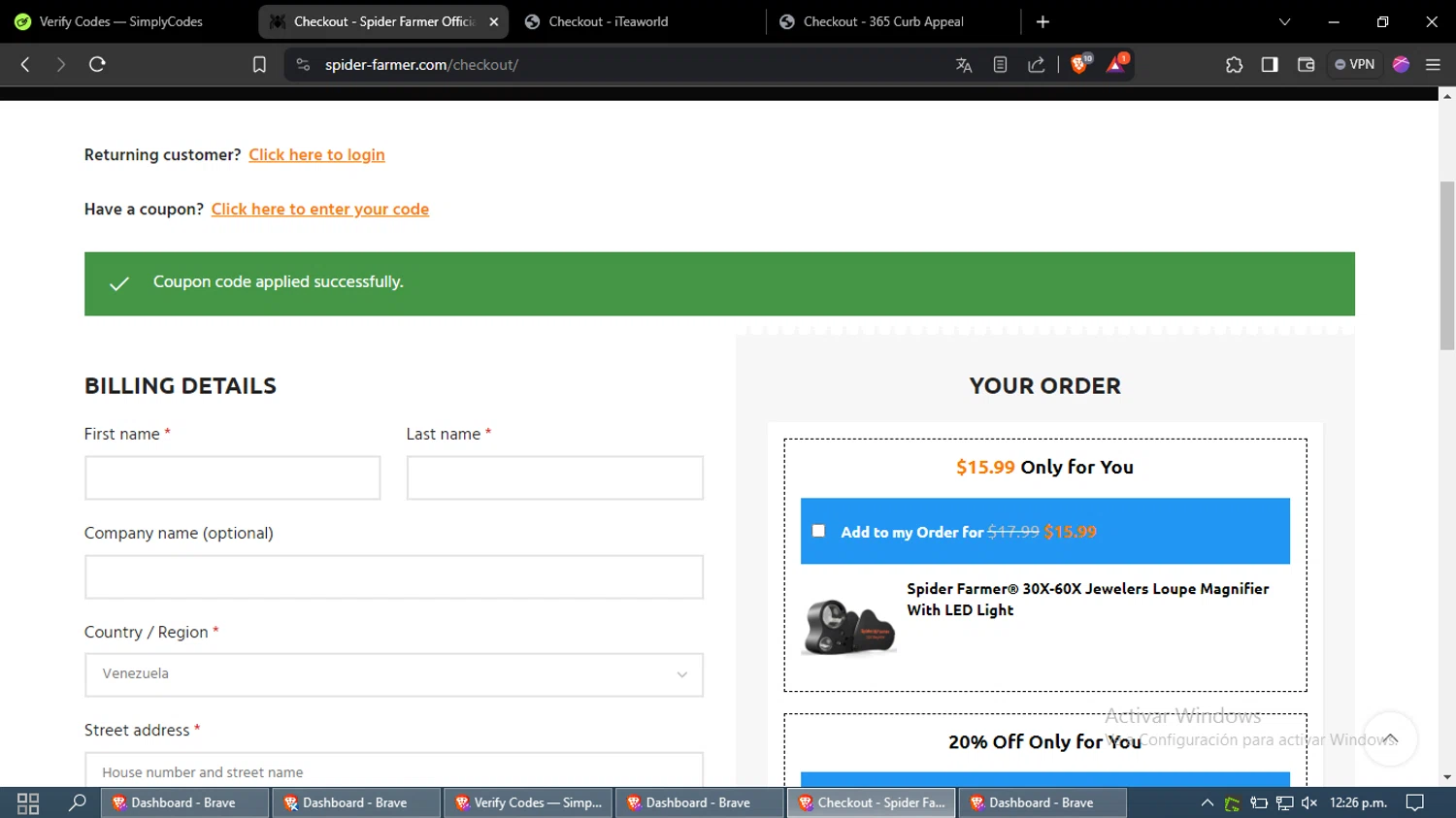Open reader mode icon
The image size is (1456, 818).
pos(1000,65)
